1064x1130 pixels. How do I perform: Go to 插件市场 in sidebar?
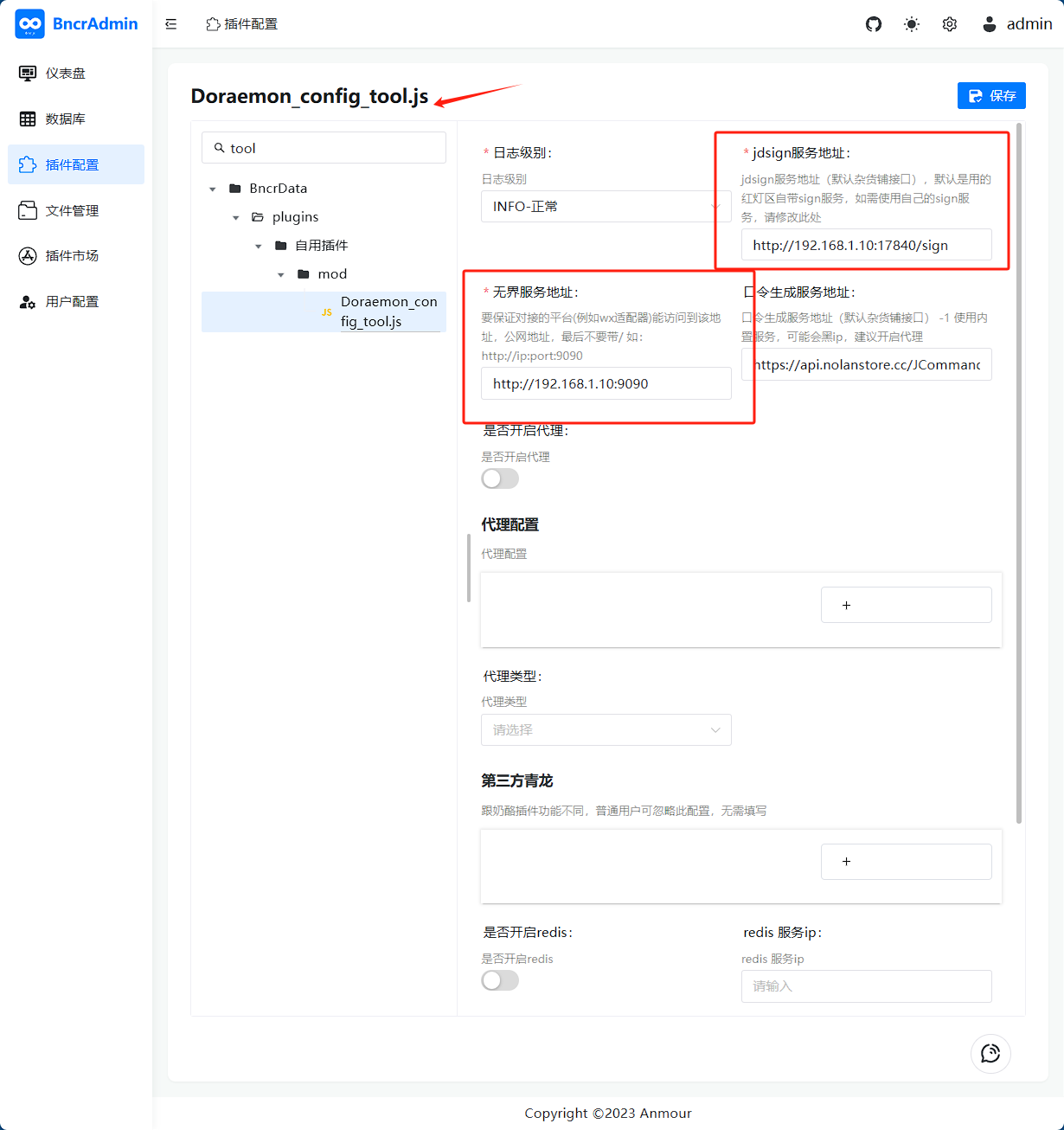(x=72, y=256)
